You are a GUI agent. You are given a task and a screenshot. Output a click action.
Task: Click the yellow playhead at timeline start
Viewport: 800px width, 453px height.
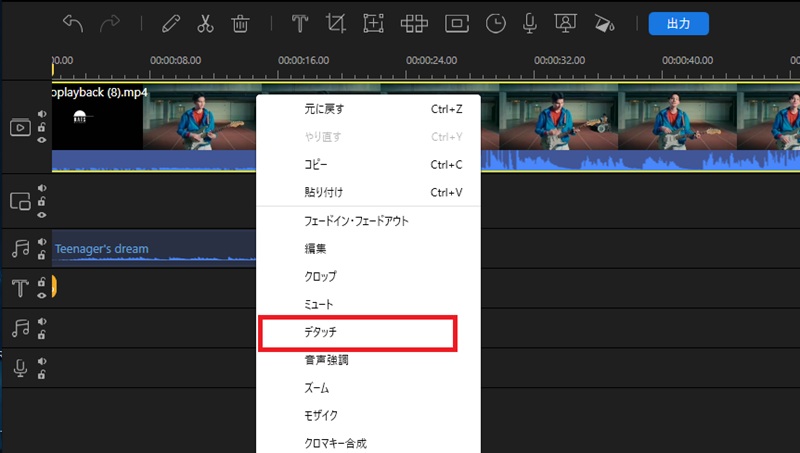click(x=53, y=69)
